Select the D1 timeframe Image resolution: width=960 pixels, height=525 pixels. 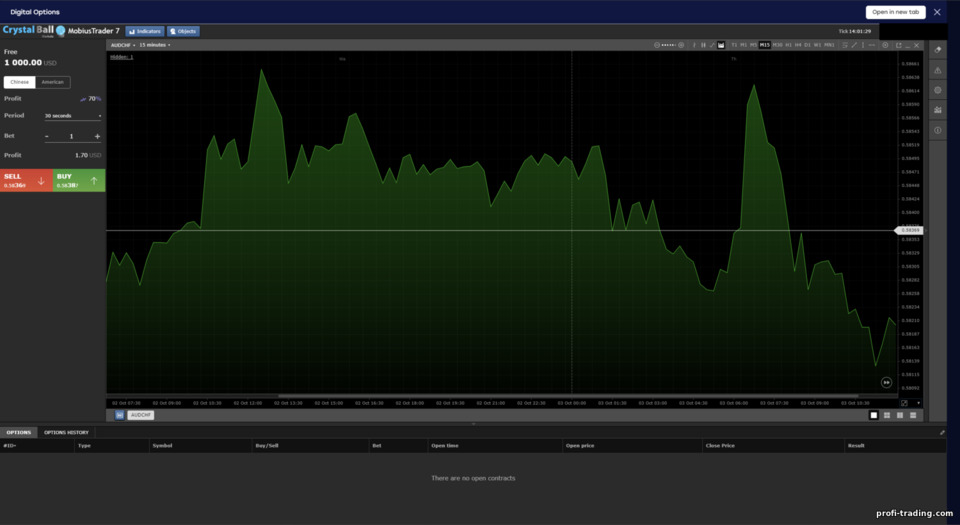[x=808, y=45]
